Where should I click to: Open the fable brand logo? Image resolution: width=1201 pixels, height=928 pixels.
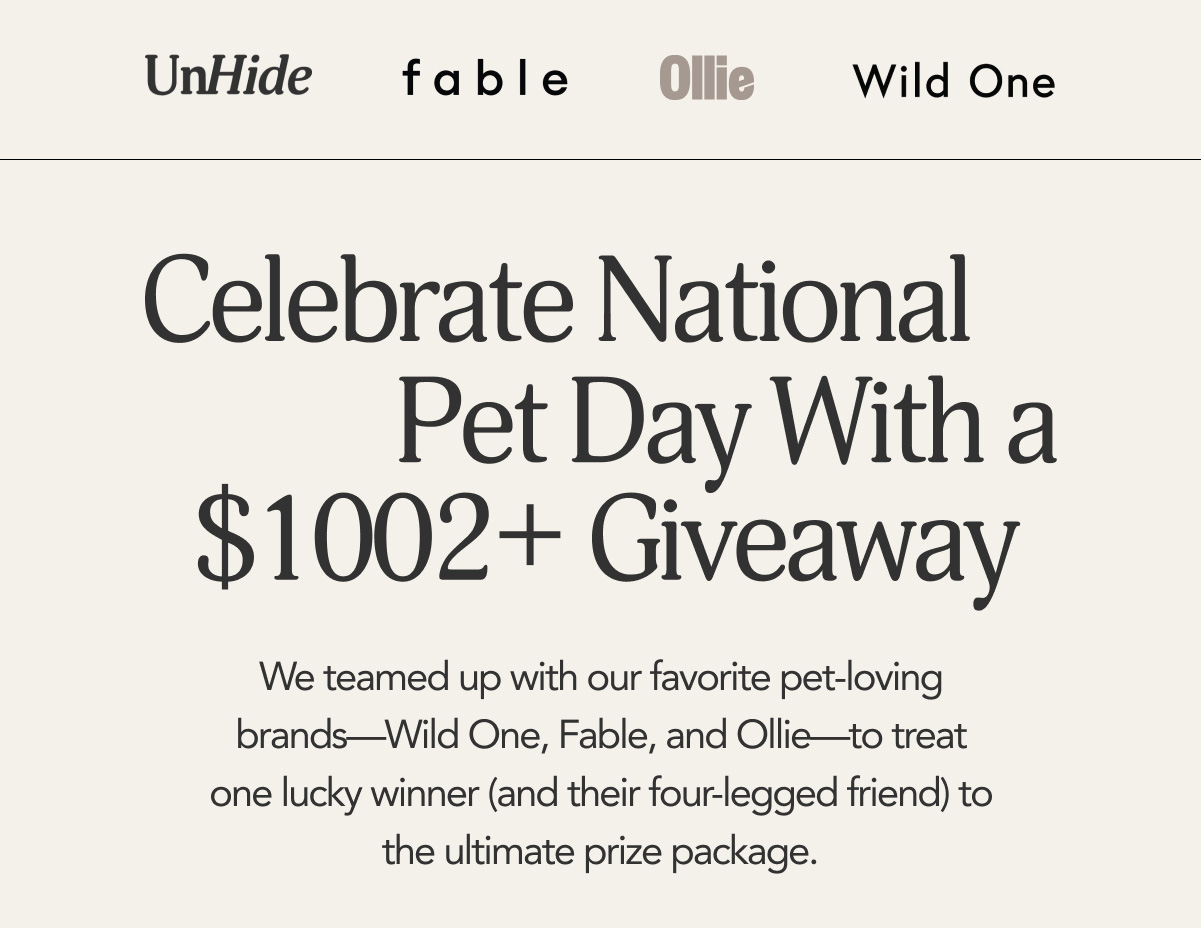click(485, 79)
